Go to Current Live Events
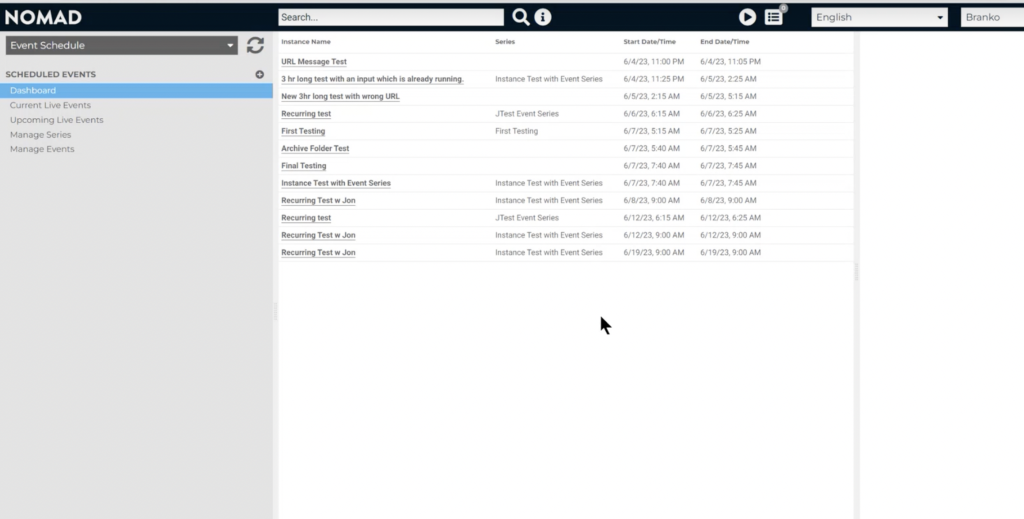 [50, 105]
